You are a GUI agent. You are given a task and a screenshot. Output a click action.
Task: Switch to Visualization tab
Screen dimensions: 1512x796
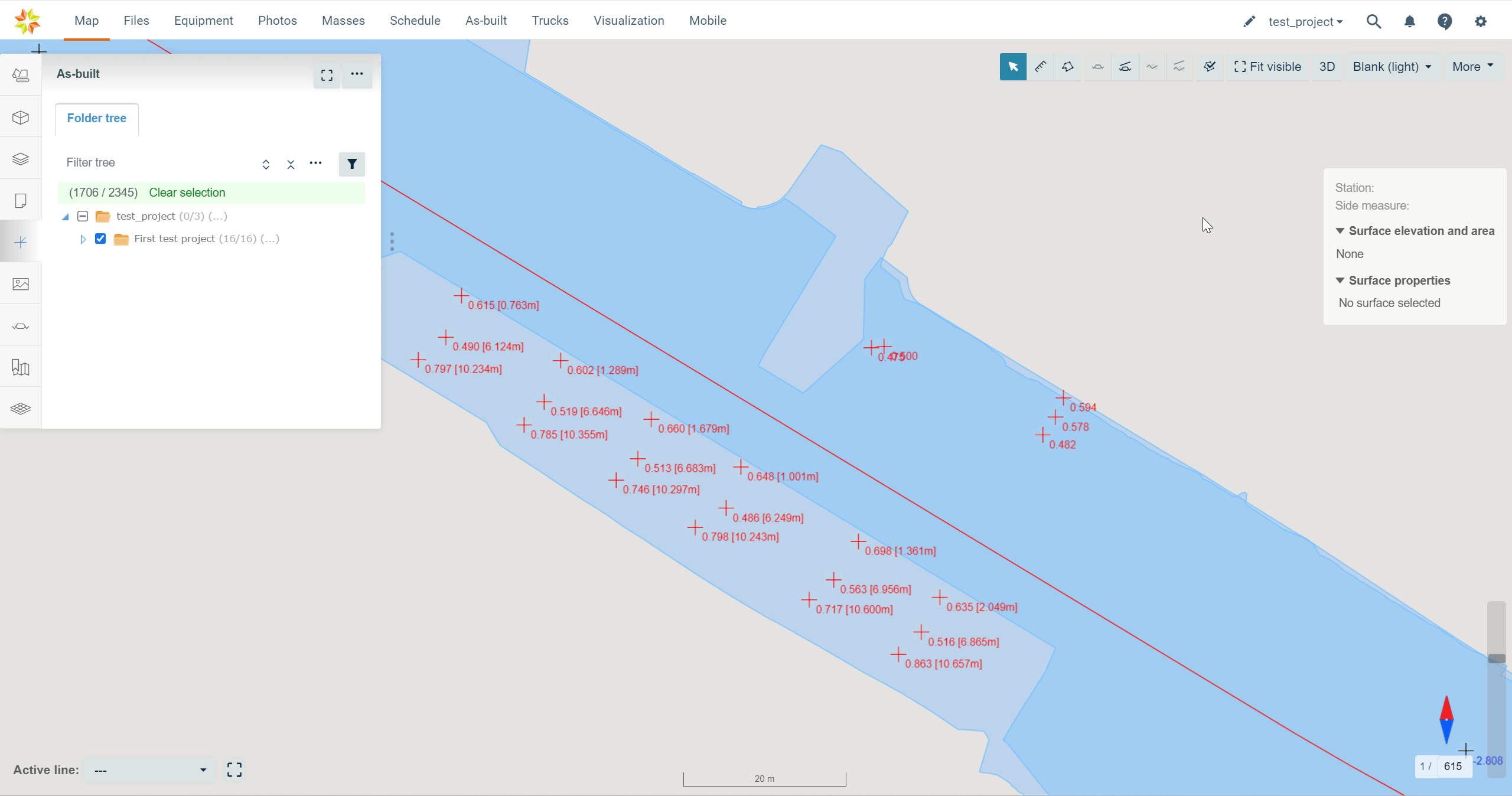[x=628, y=21]
